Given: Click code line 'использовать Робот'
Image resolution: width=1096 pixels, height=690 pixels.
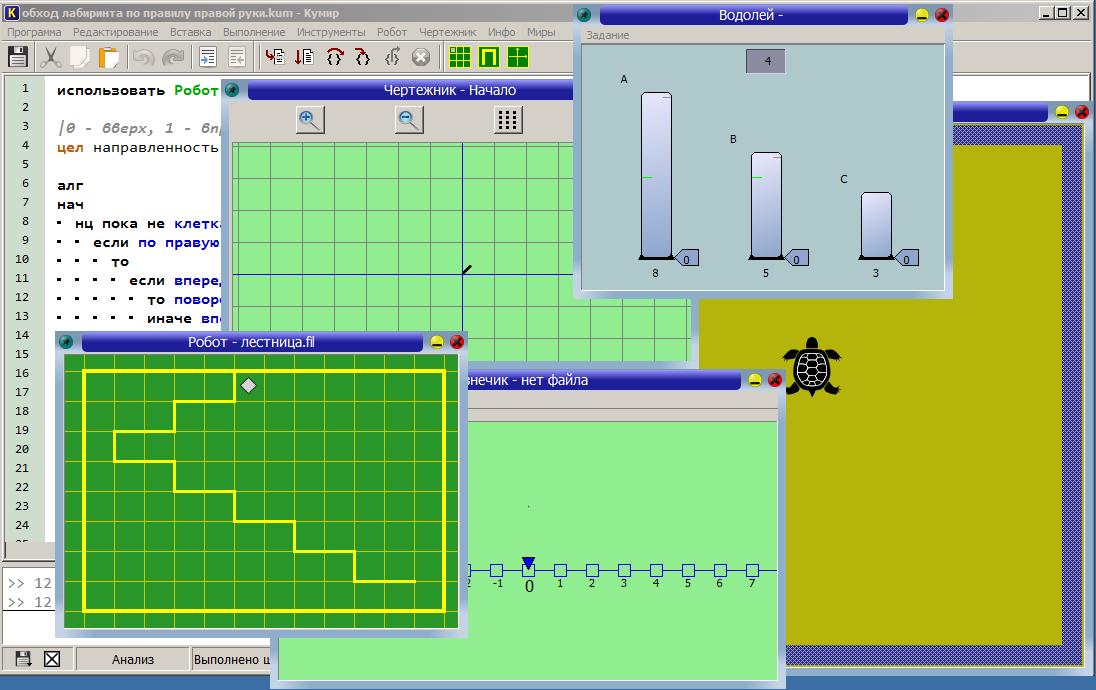Looking at the screenshot, I should point(138,90).
